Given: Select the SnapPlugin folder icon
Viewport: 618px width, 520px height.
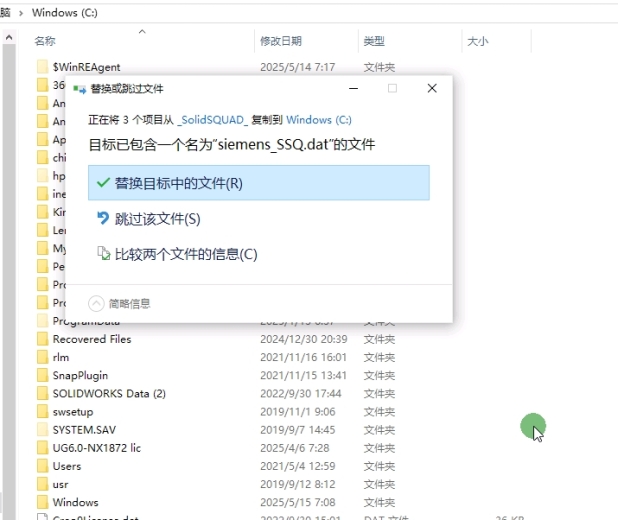Looking at the screenshot, I should click(42, 375).
